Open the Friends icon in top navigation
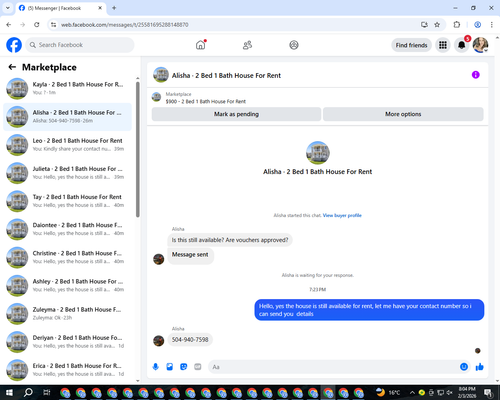The image size is (500, 400). point(247,45)
